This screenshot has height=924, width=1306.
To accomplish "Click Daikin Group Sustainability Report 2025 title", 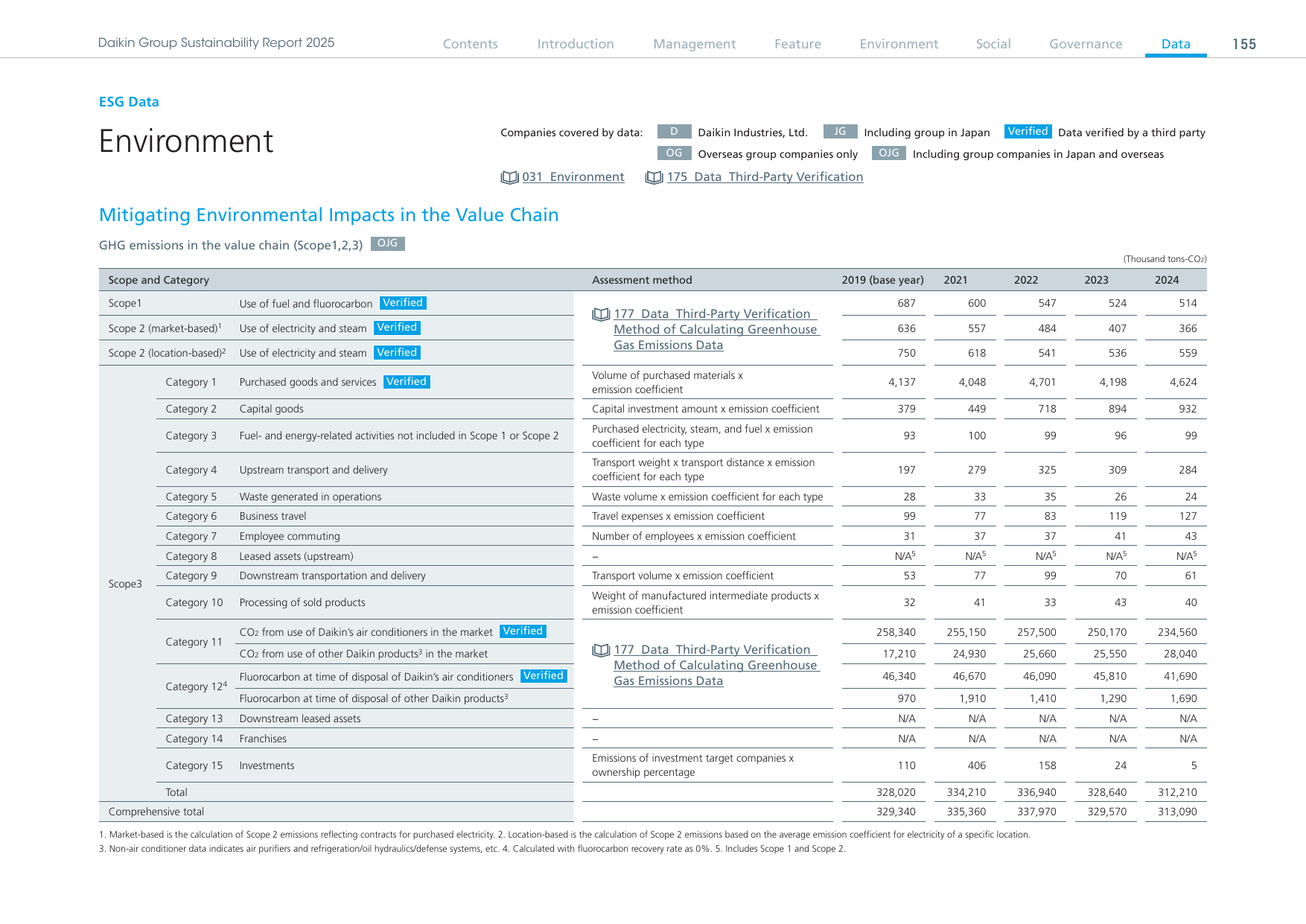I will pyautogui.click(x=216, y=42).
